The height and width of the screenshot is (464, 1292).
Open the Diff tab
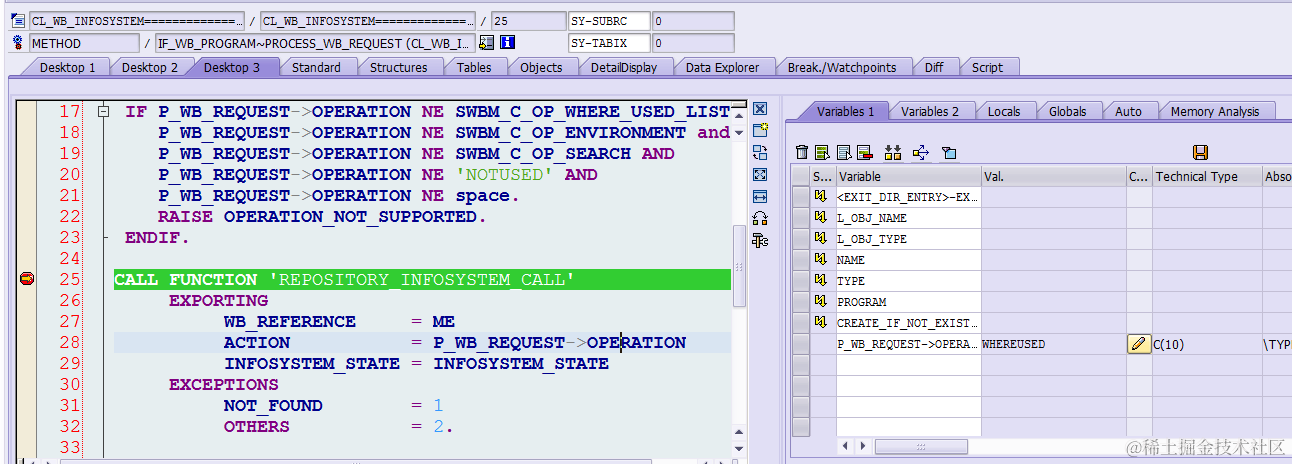[x=933, y=67]
